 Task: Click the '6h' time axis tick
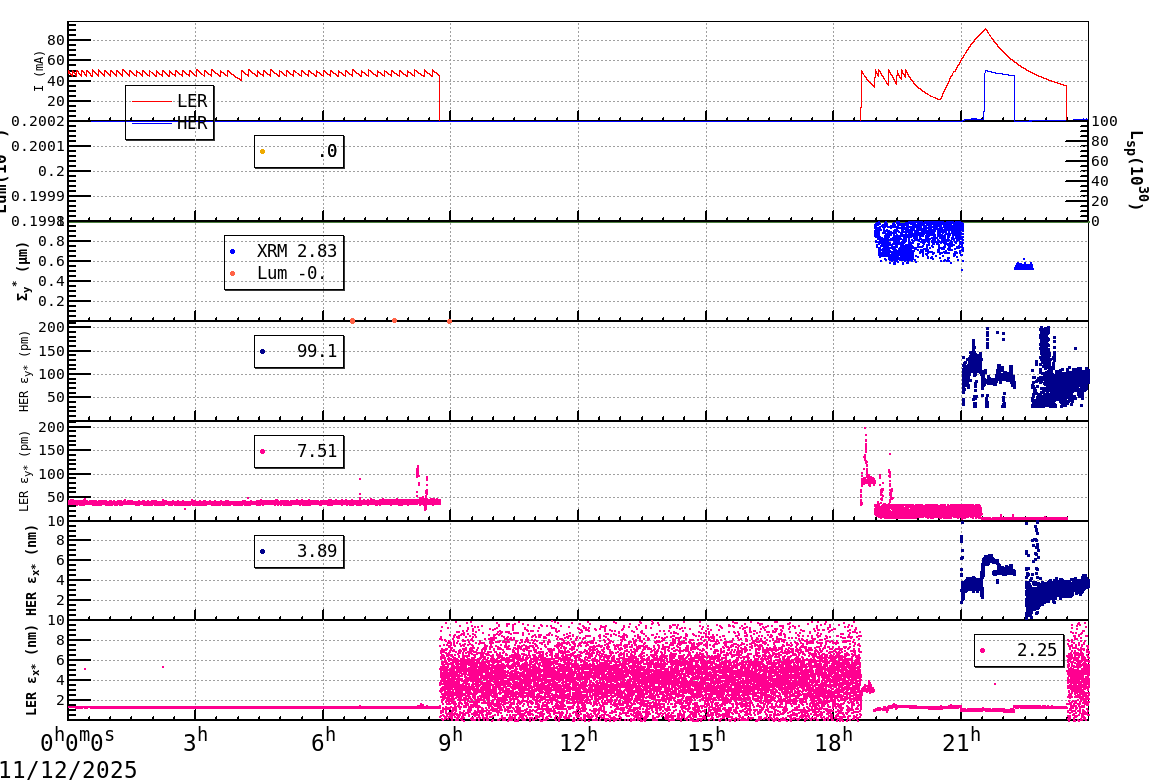point(323,741)
